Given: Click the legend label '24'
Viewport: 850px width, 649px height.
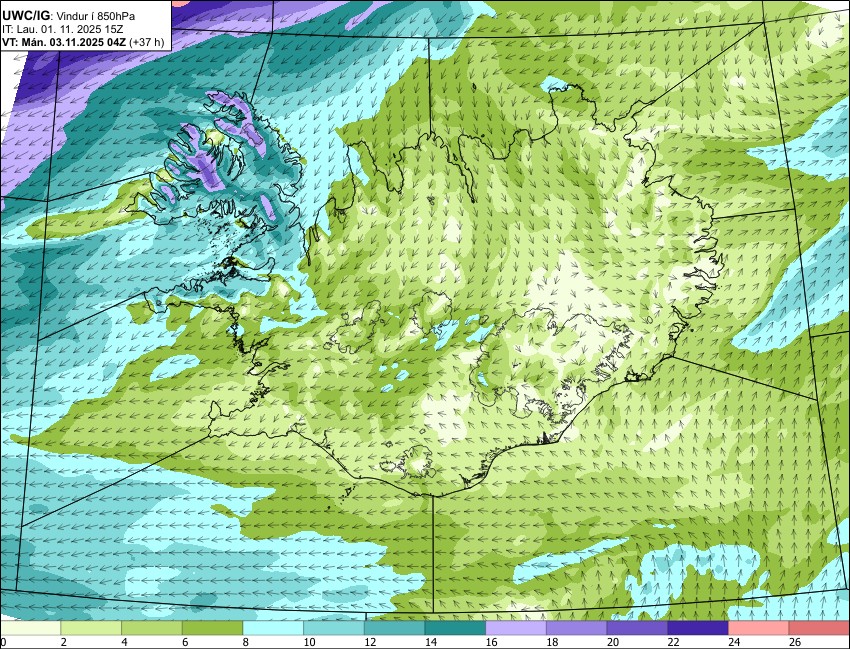Looking at the screenshot, I should pos(734,642).
